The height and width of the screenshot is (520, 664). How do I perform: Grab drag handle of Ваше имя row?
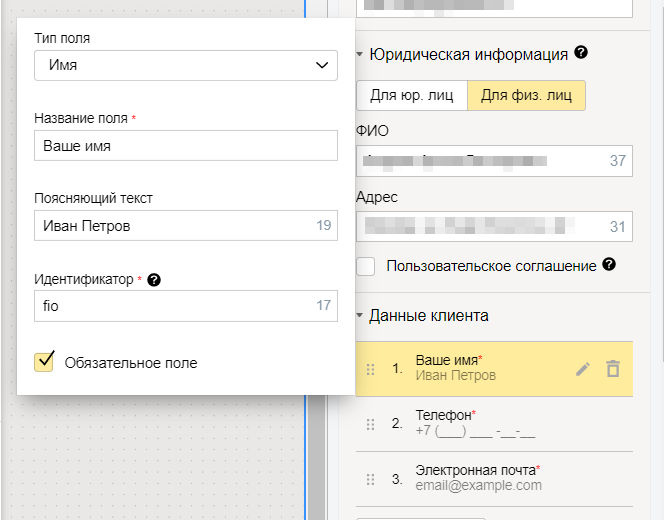coord(370,369)
